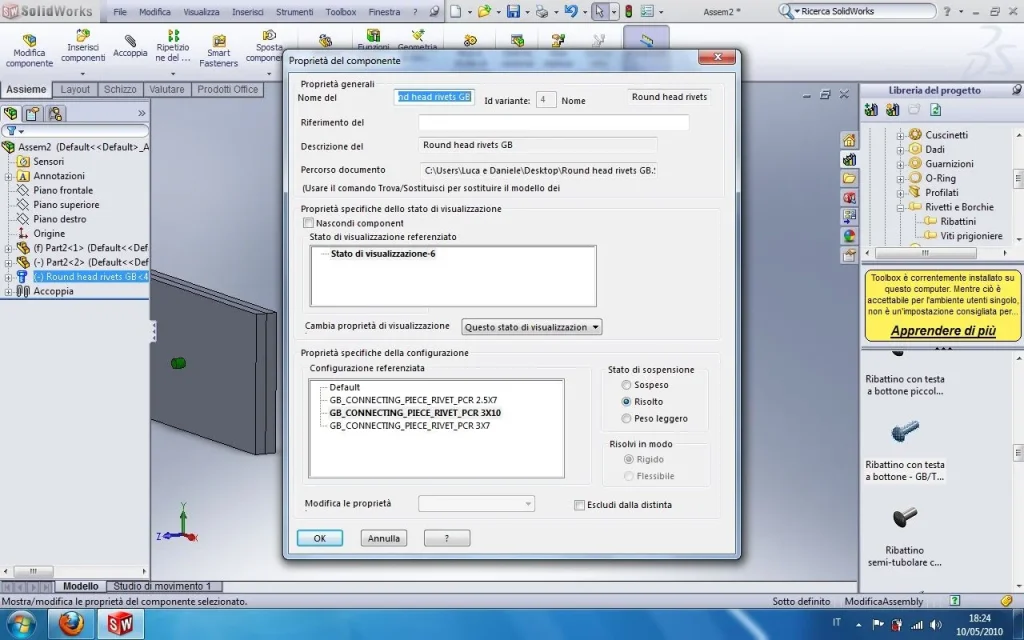This screenshot has width=1024, height=640.
Task: Click the Annulla button
Action: pos(383,538)
